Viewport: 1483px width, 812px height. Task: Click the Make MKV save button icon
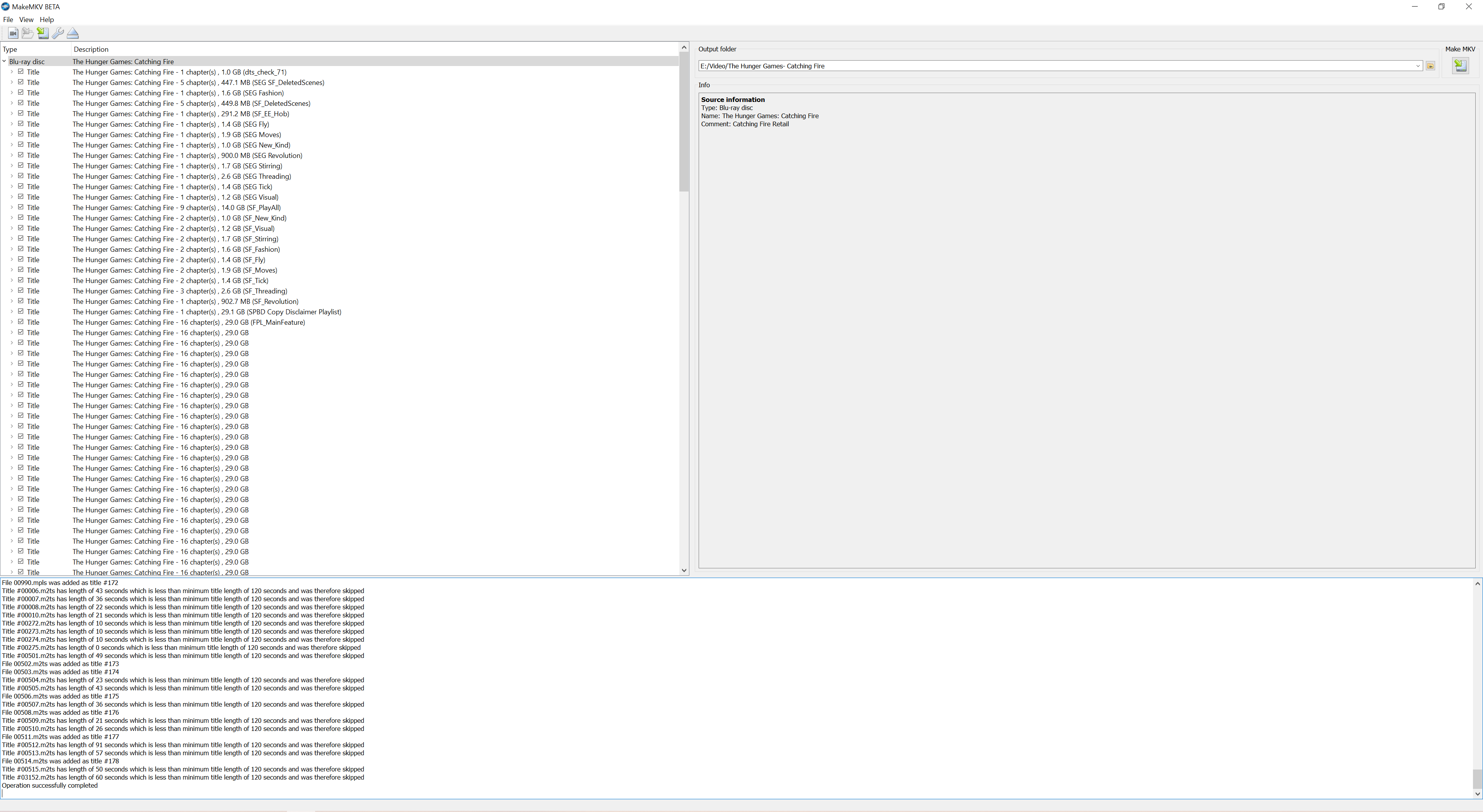click(x=1460, y=65)
